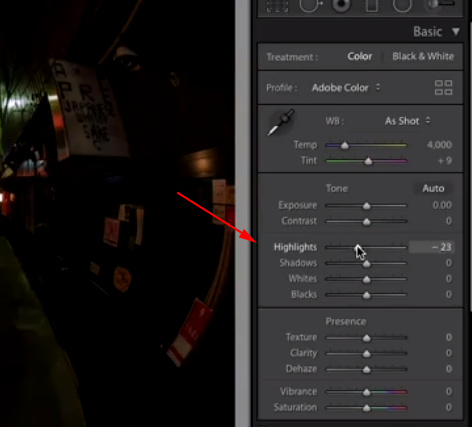Click the Exposure label
The image size is (472, 427).
[x=297, y=205]
